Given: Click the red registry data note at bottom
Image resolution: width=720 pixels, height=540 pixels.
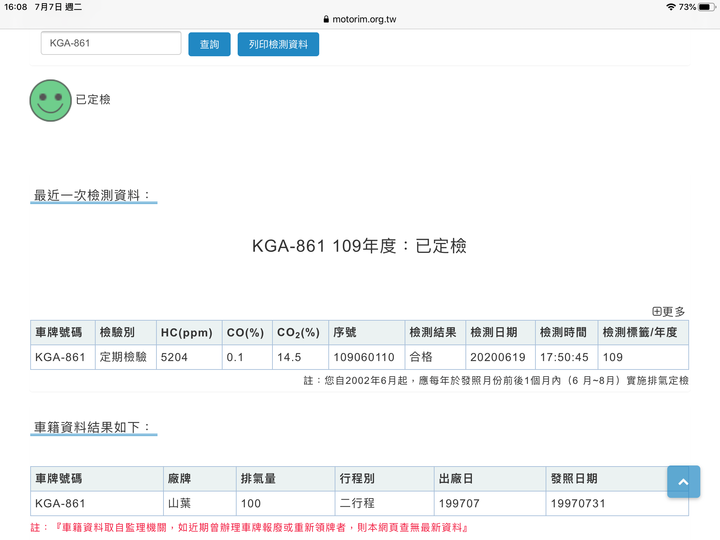Looking at the screenshot, I should pos(249,528).
